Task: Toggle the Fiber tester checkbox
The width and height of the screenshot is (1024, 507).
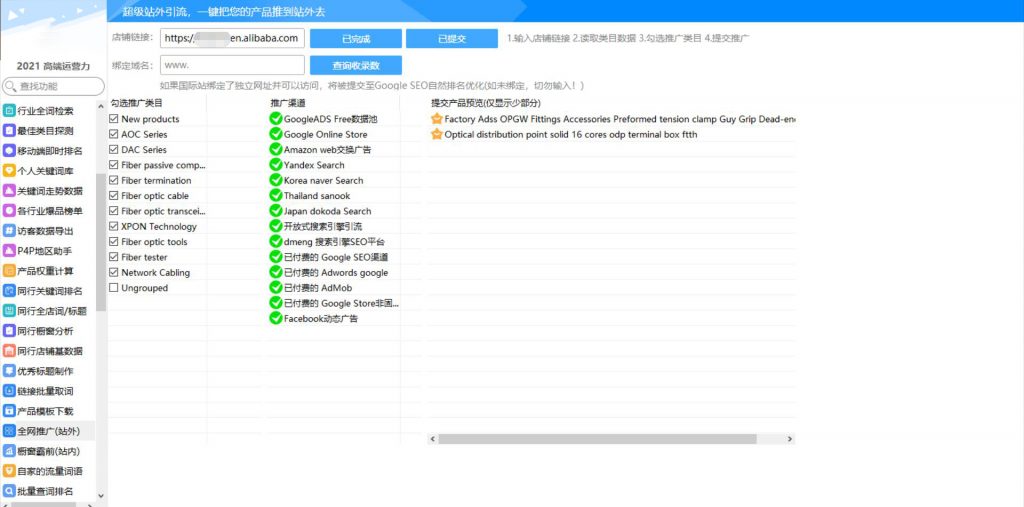Action: [x=114, y=257]
